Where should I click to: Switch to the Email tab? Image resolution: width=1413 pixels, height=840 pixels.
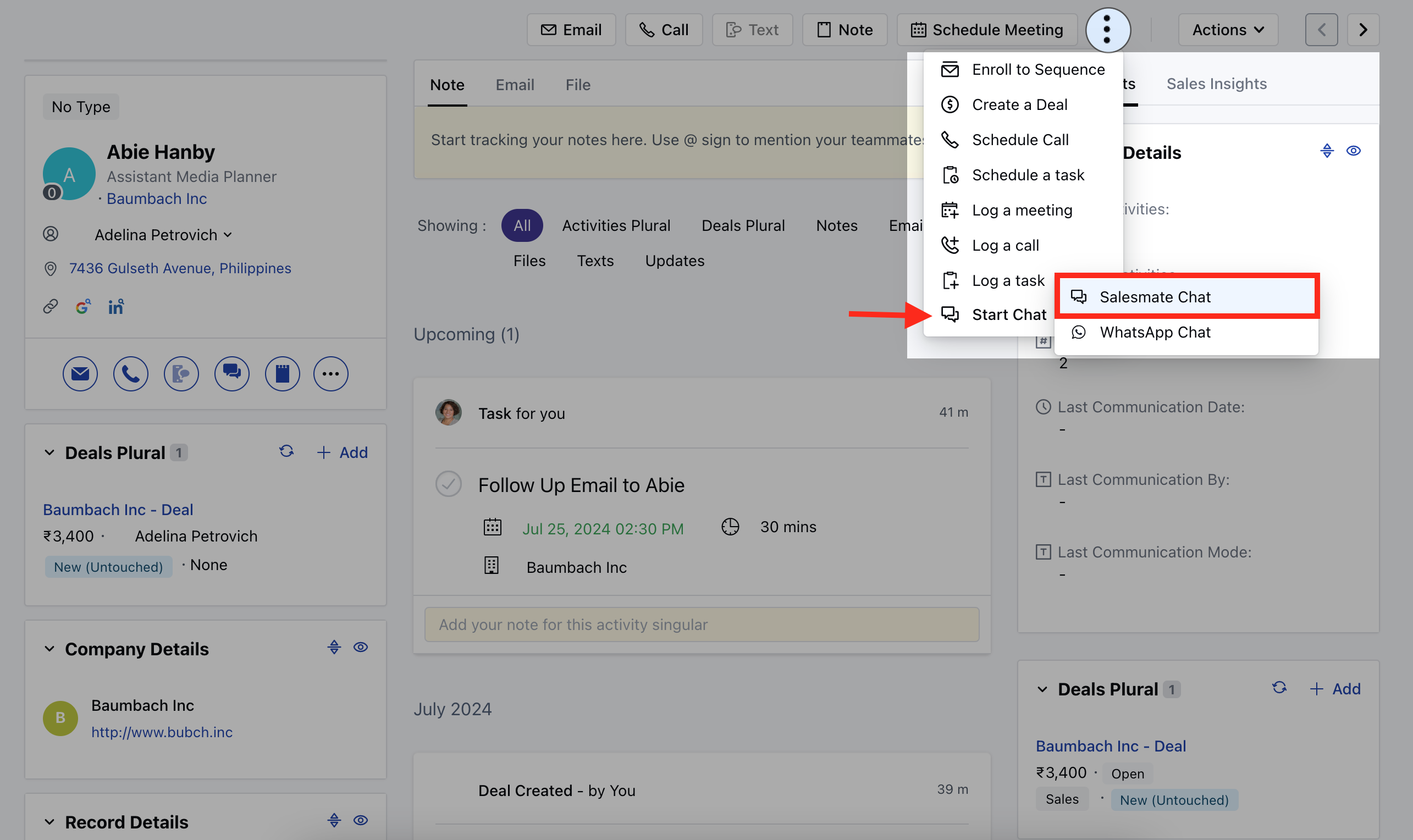click(515, 84)
